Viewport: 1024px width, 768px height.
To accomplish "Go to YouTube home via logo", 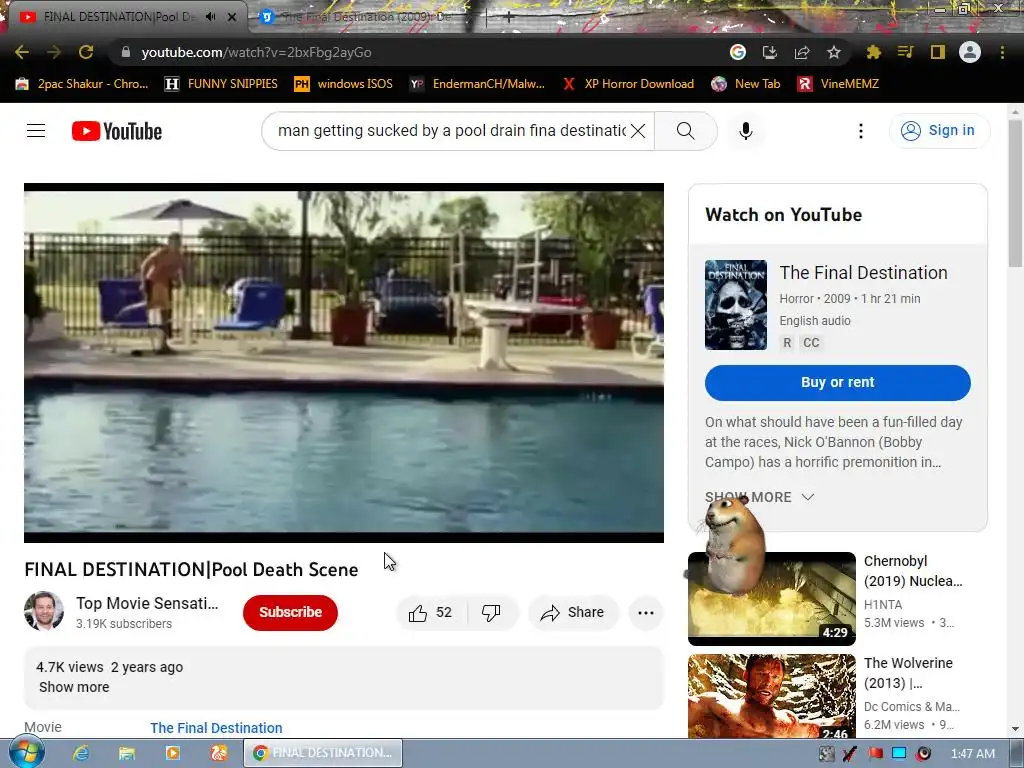I will click(x=117, y=131).
